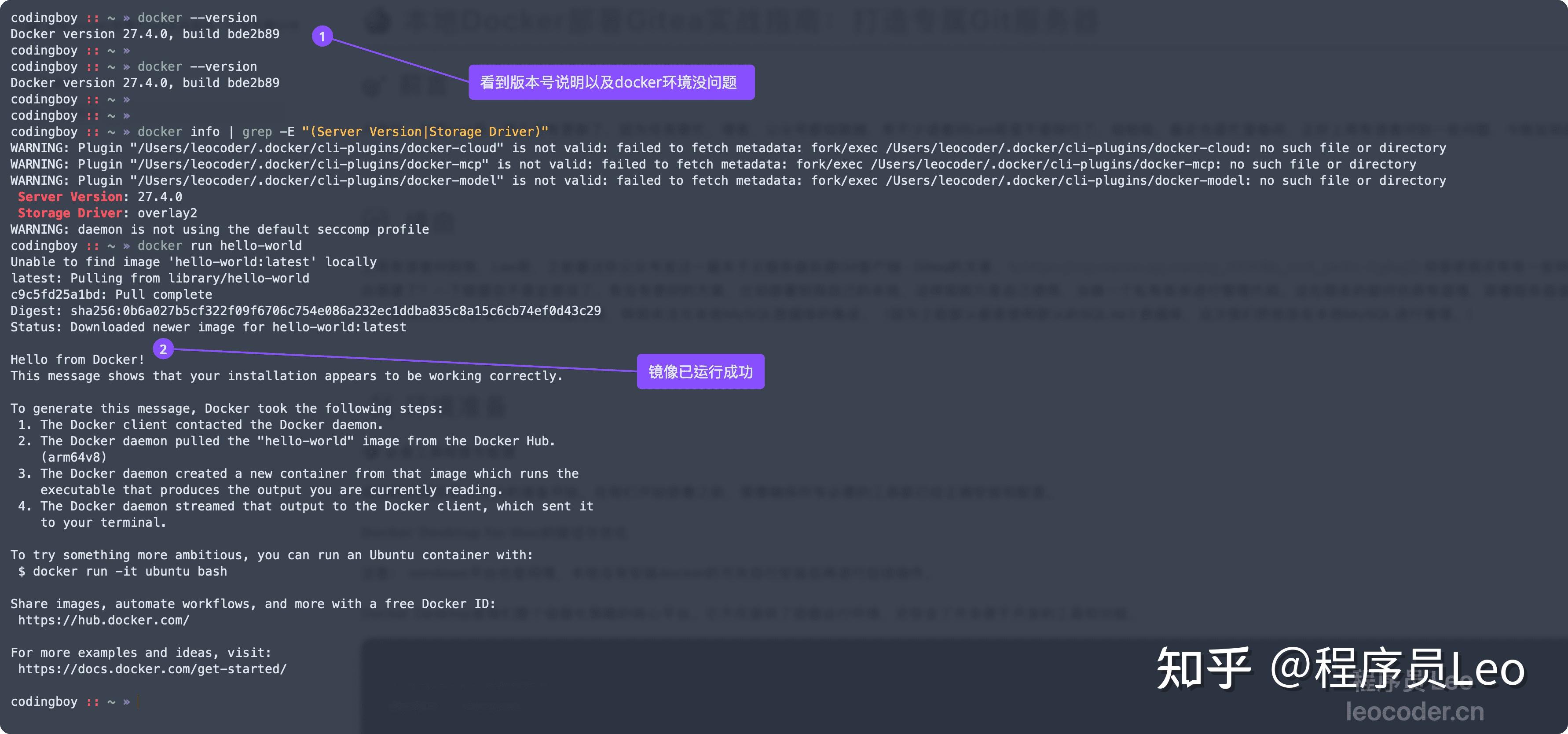1568x734 pixels.
Task: Click the purple annotation badge numbered 1
Action: coord(322,37)
